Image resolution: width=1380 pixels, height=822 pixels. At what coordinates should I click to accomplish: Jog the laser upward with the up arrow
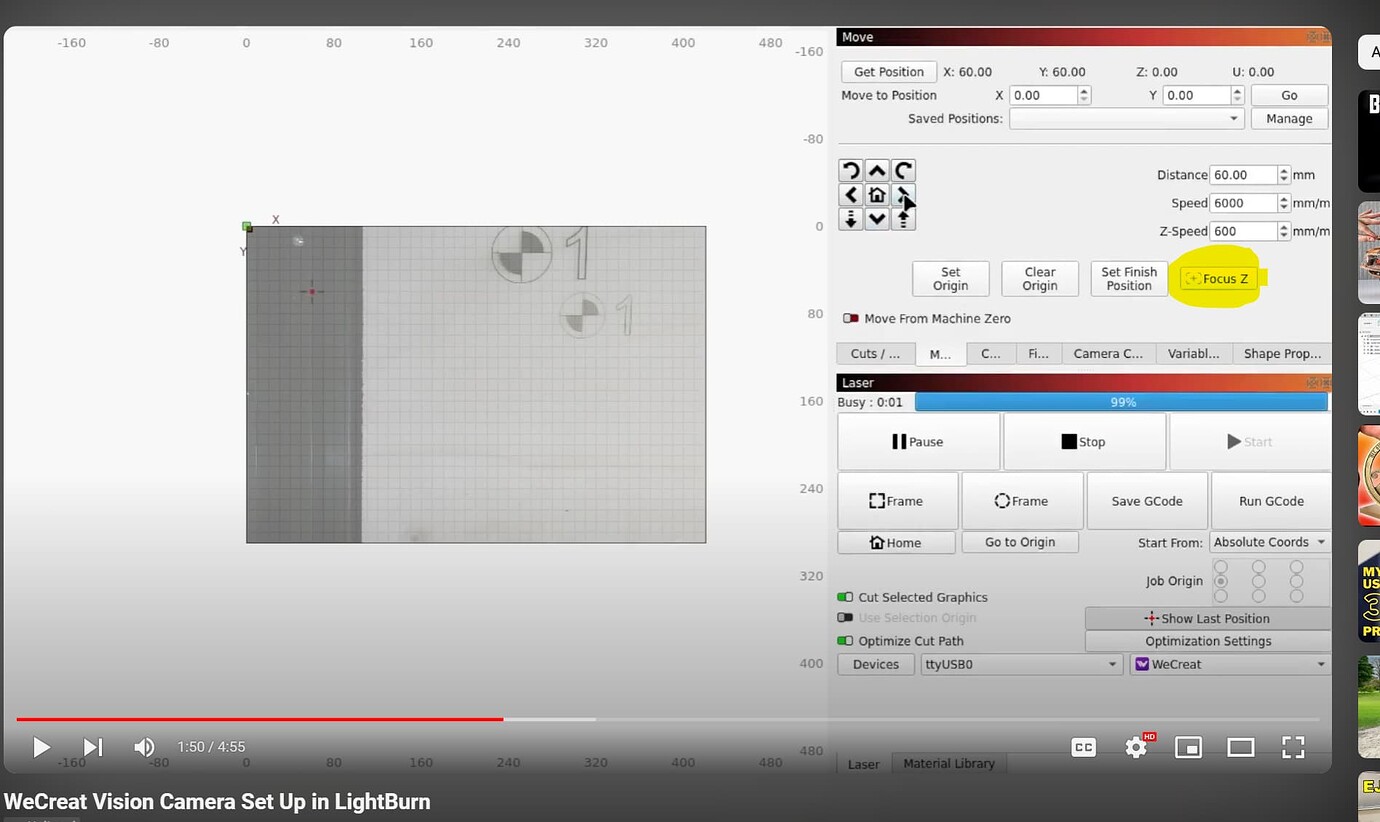[x=877, y=170]
